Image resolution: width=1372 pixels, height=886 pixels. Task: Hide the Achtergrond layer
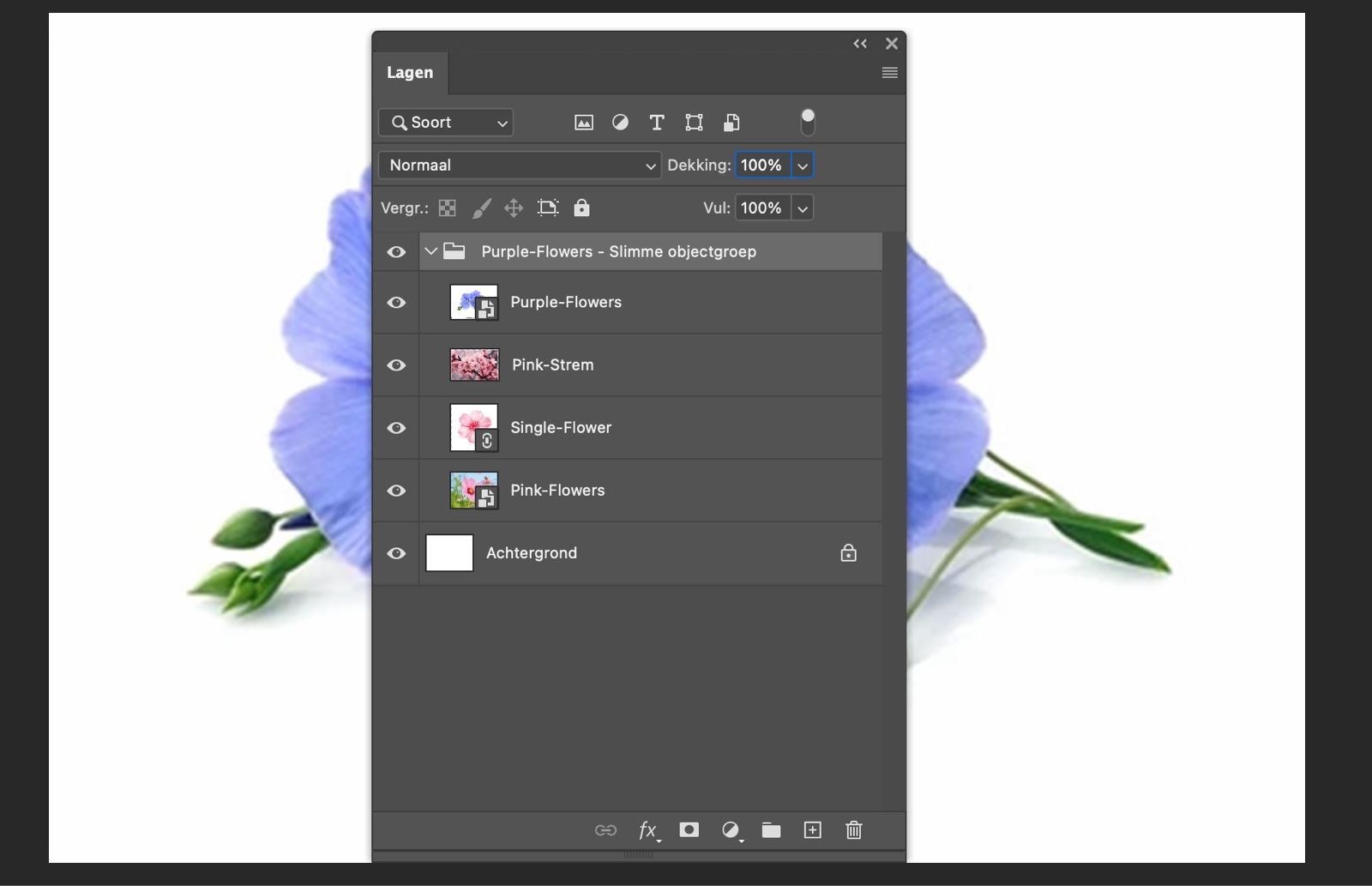[x=396, y=553]
